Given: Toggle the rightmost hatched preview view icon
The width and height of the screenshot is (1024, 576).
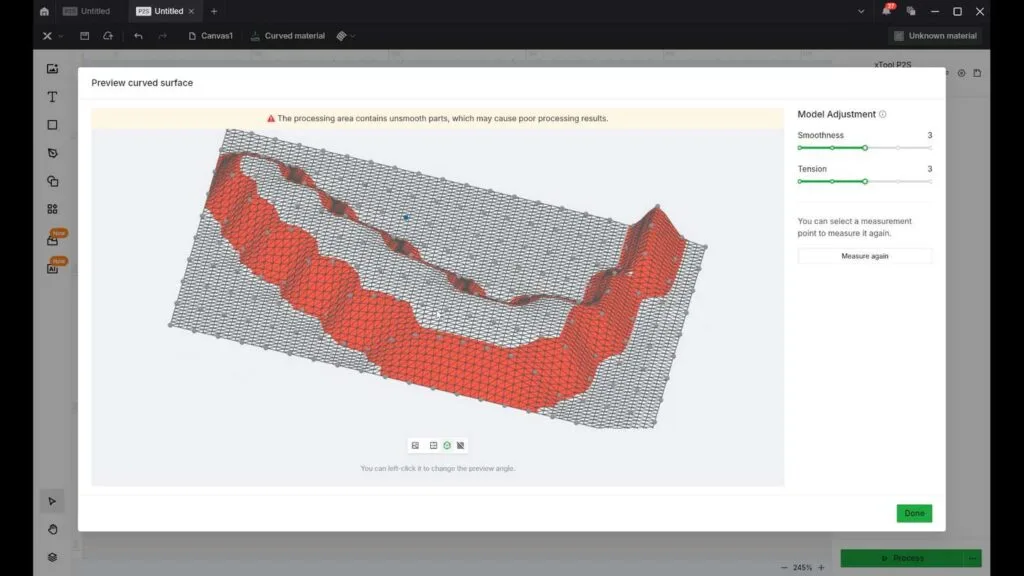Looking at the screenshot, I should tap(461, 445).
